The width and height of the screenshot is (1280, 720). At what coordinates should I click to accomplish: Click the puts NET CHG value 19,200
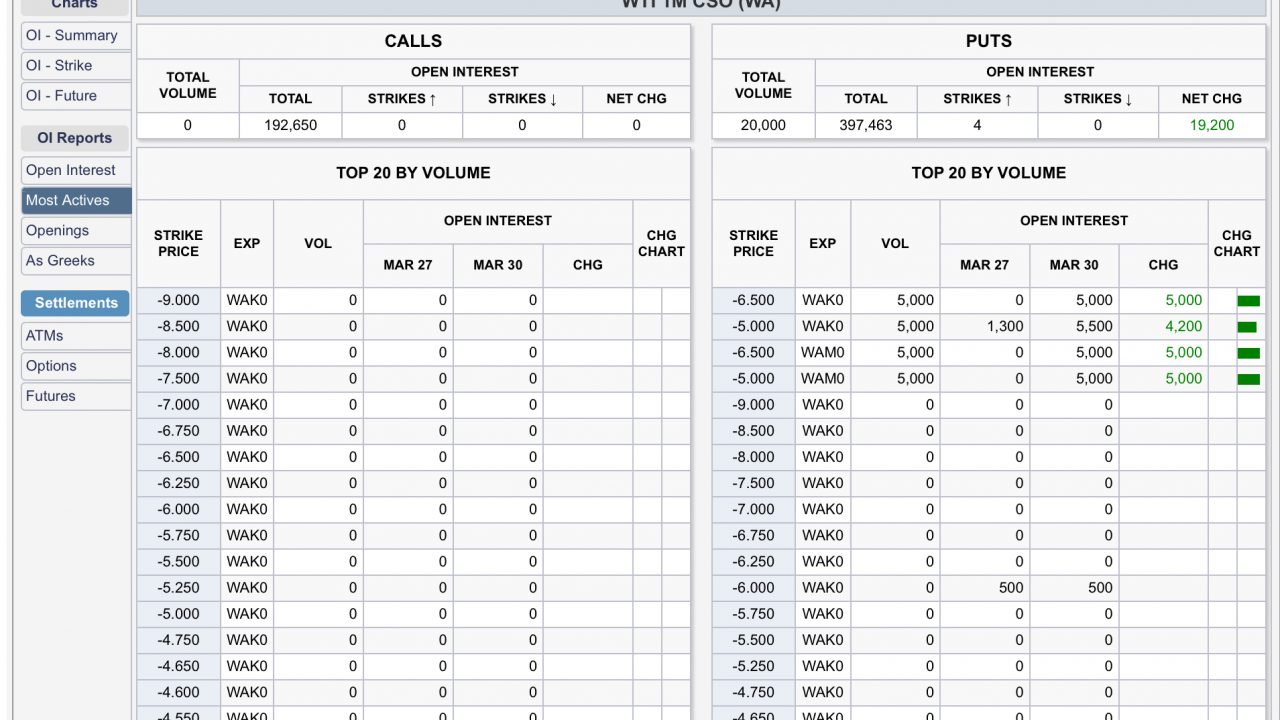(1212, 125)
